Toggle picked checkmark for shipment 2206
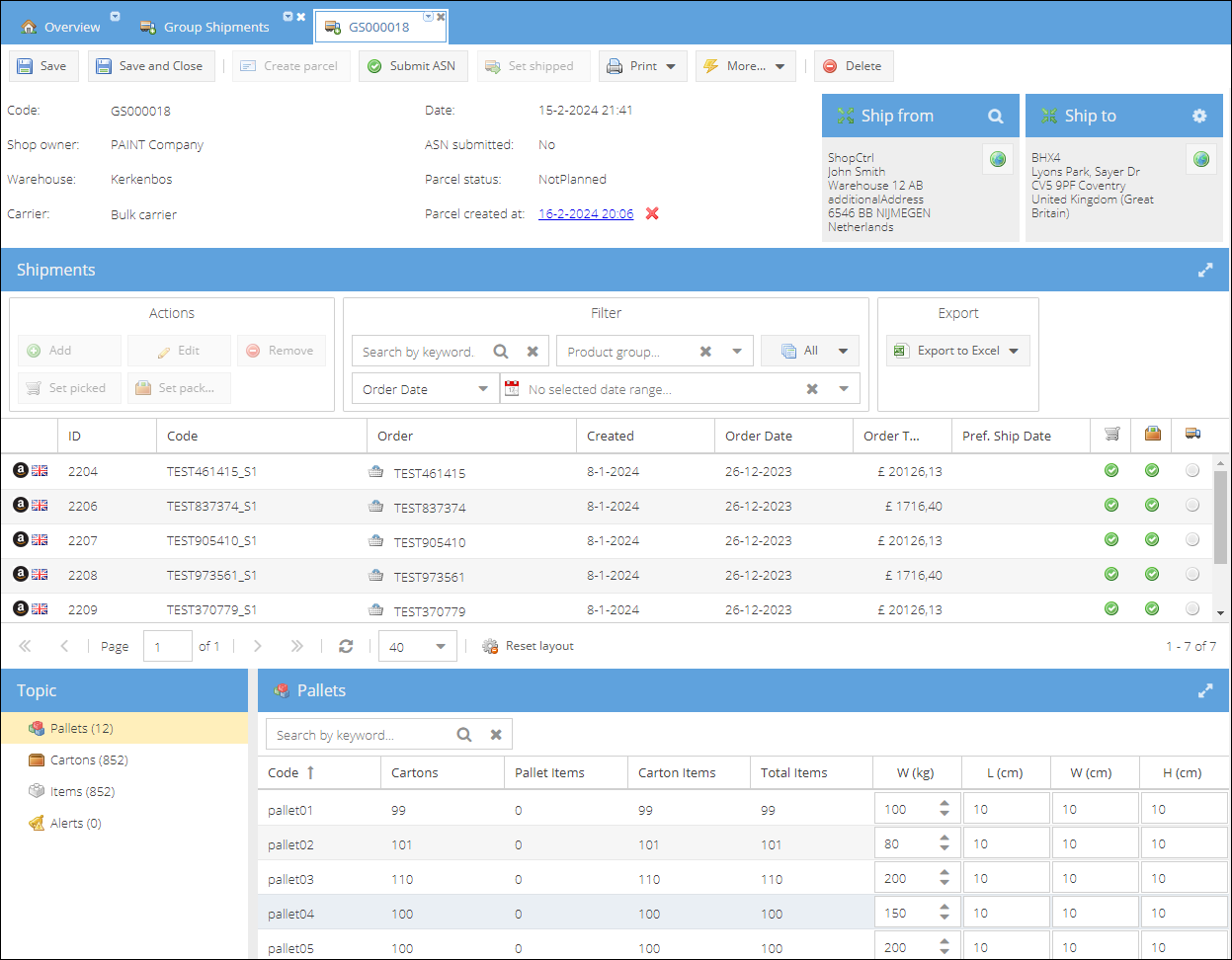 [1111, 506]
